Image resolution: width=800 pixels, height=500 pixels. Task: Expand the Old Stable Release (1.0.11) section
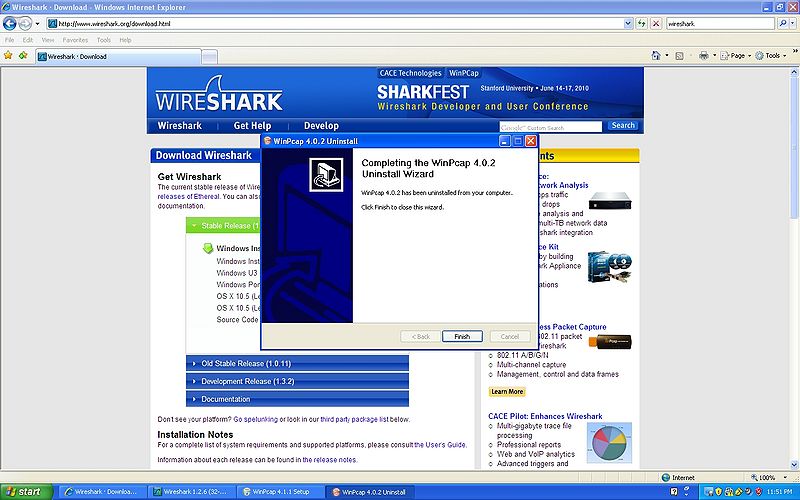[297, 364]
